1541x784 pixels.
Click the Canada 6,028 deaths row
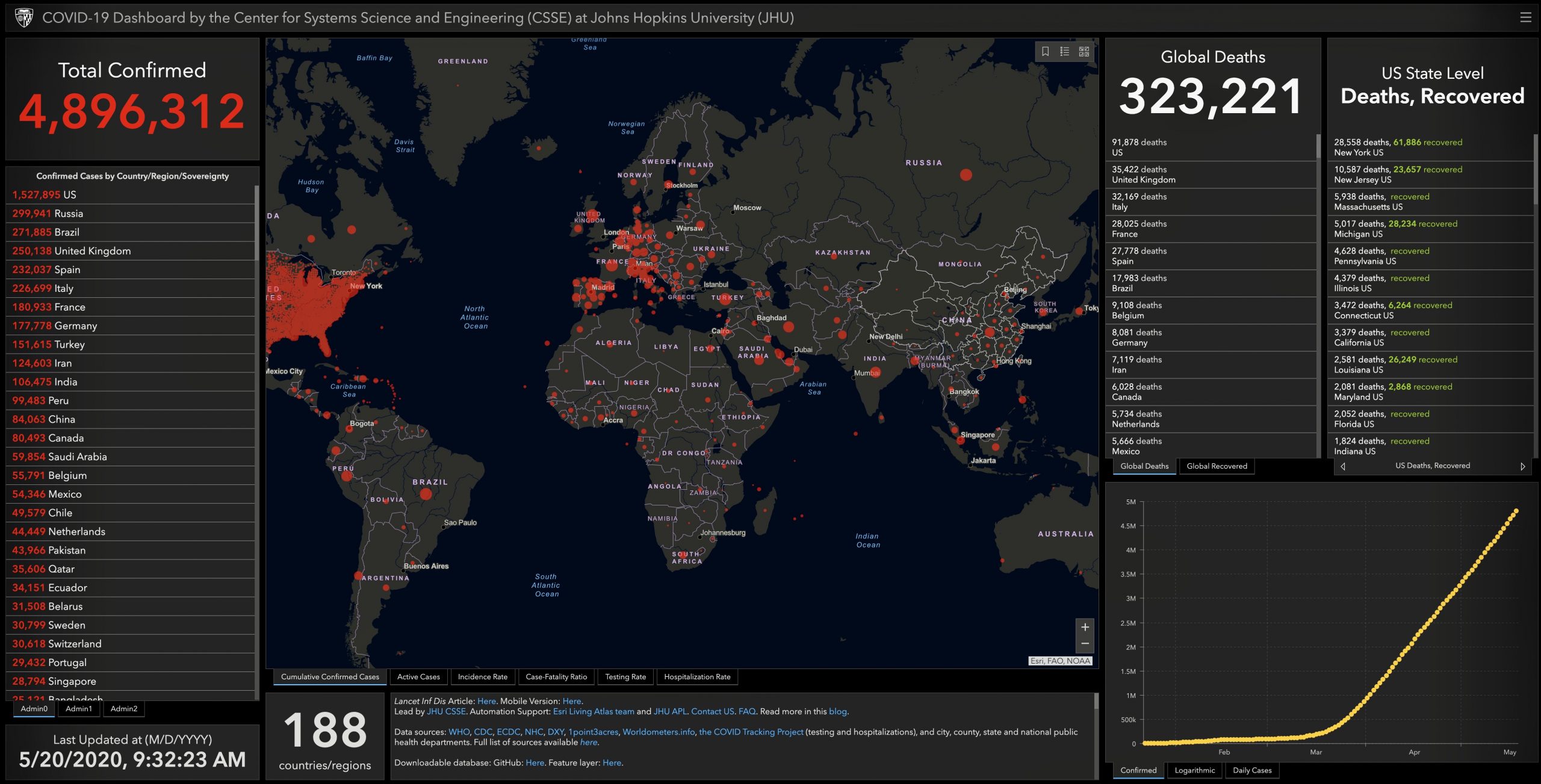[x=1211, y=392]
